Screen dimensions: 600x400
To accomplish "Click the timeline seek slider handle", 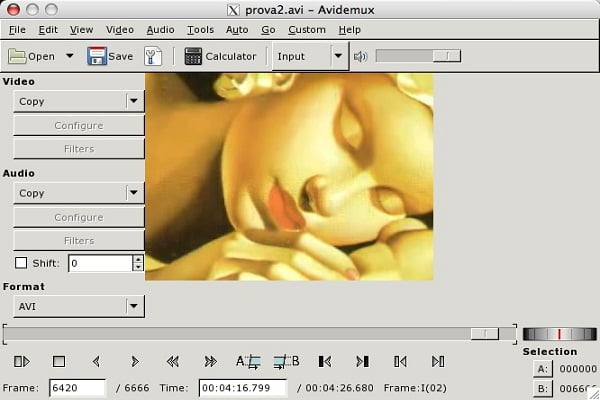I will [x=485, y=334].
